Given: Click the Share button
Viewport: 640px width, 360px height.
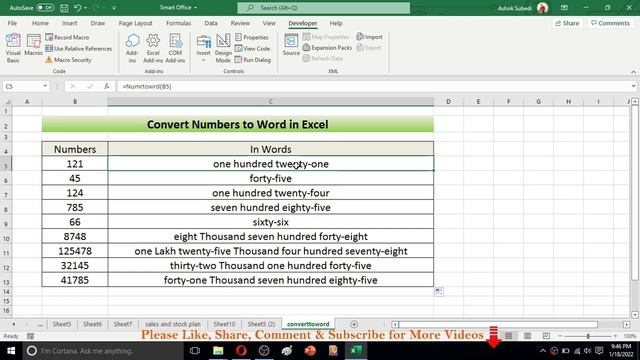Looking at the screenshot, I should (x=567, y=23).
